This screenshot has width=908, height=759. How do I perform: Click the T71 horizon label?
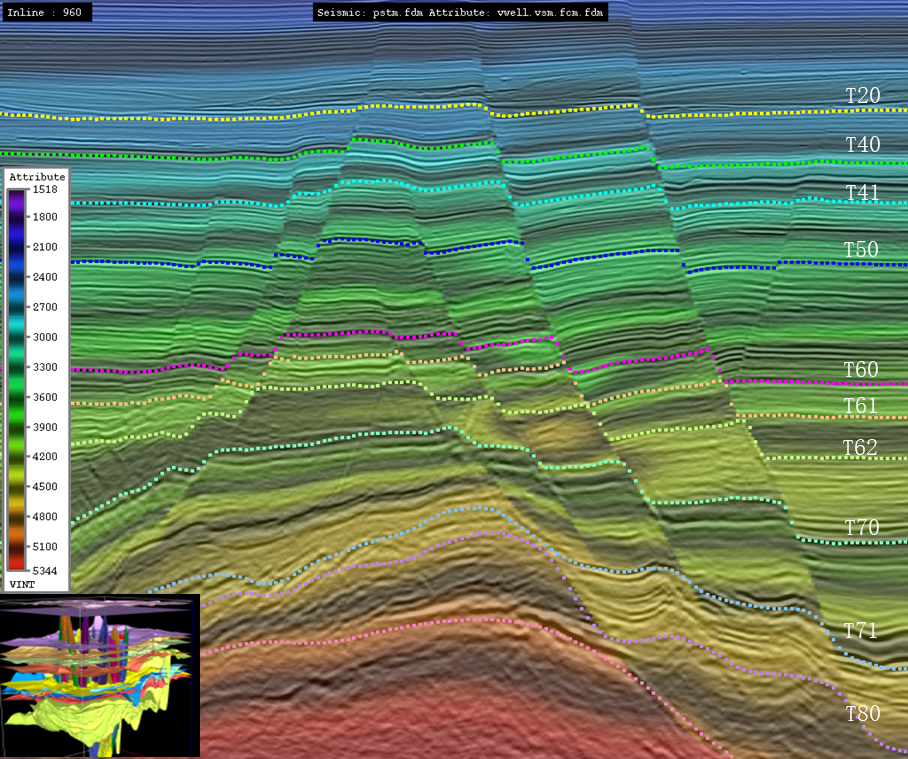point(860,631)
